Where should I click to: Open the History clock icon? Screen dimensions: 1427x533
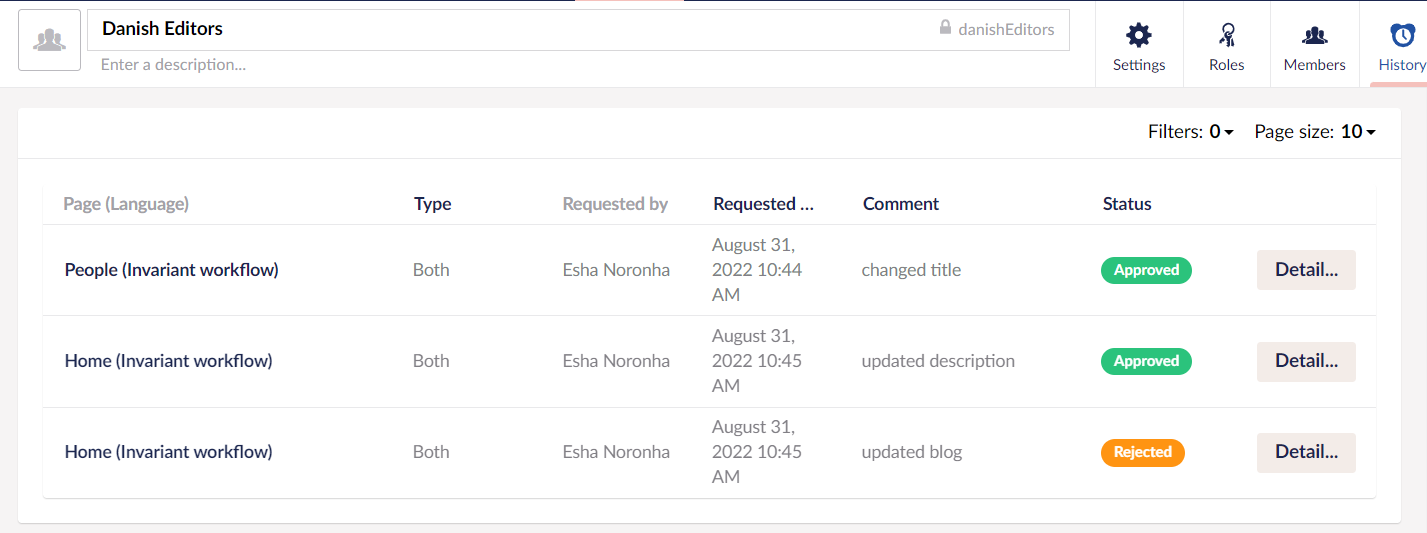pyautogui.click(x=1403, y=36)
